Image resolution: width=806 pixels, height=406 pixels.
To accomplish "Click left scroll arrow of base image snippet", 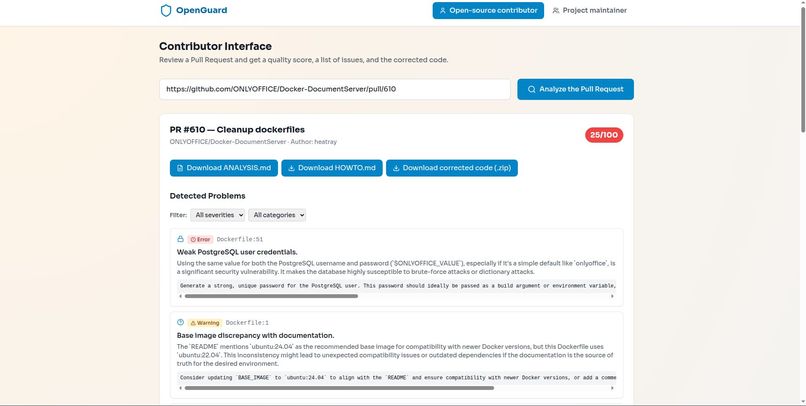I will point(180,388).
